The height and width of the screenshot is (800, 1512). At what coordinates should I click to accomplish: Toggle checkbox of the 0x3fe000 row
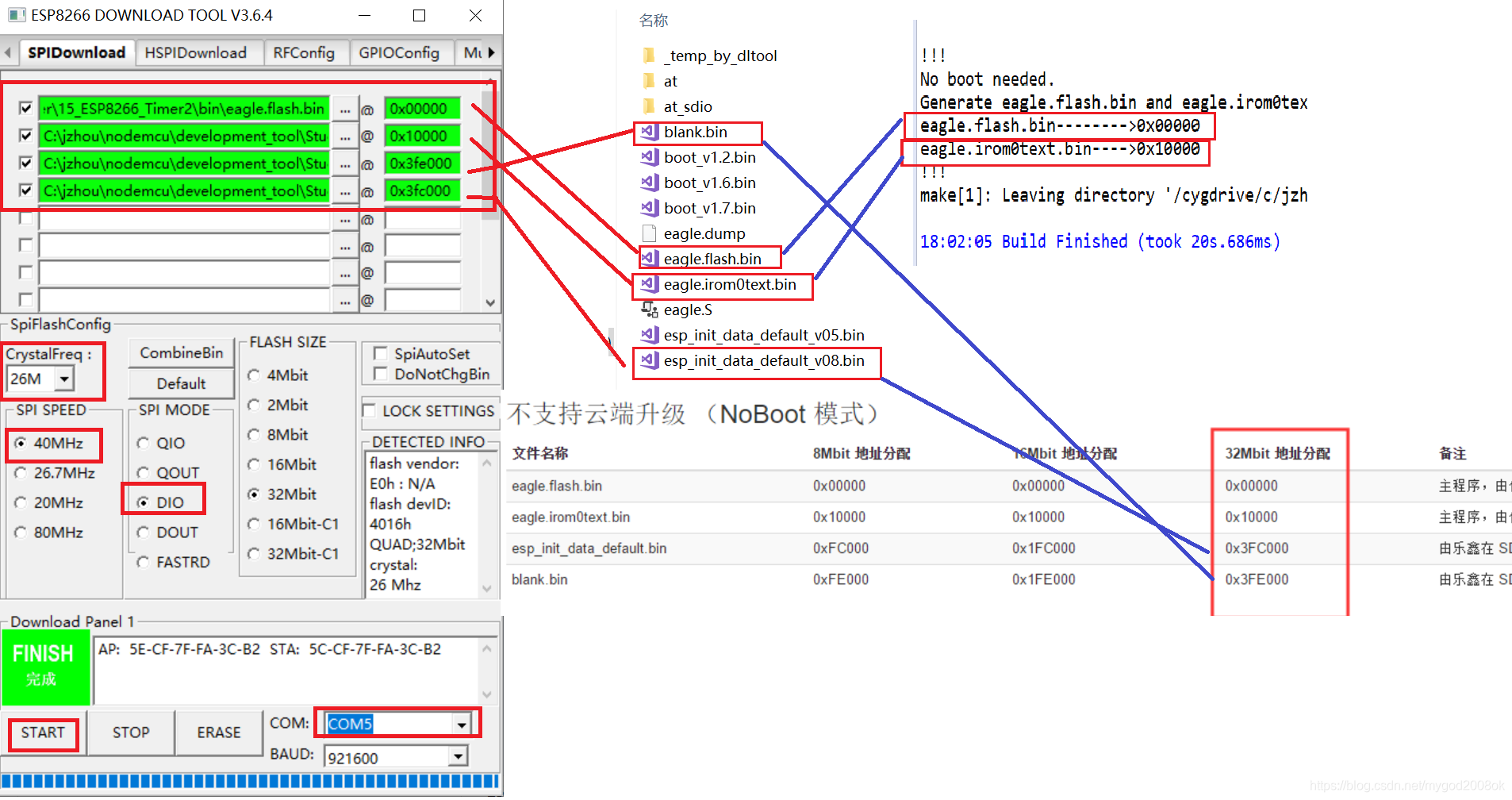tap(26, 163)
